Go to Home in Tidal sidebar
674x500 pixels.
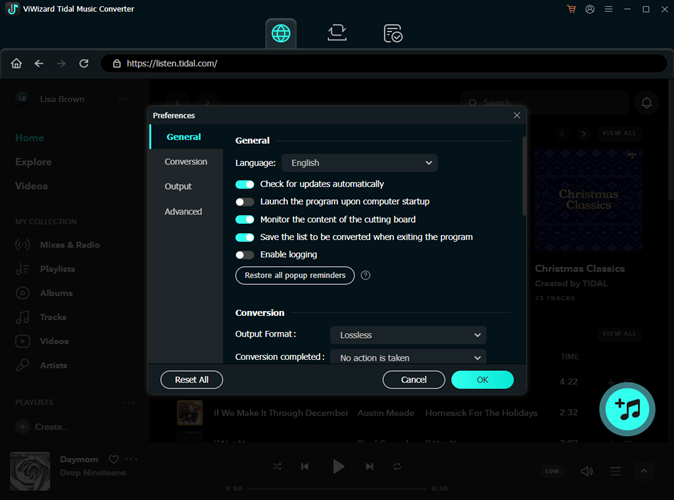(30, 138)
